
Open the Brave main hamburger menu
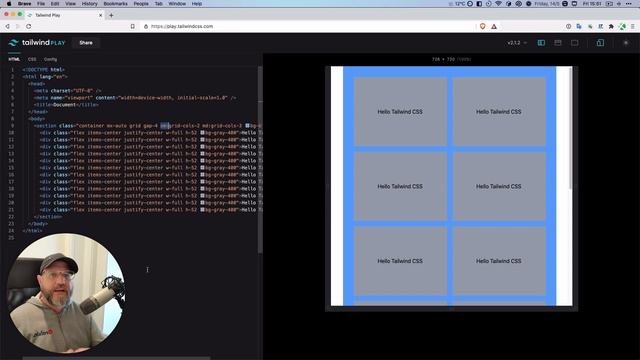(633, 26)
